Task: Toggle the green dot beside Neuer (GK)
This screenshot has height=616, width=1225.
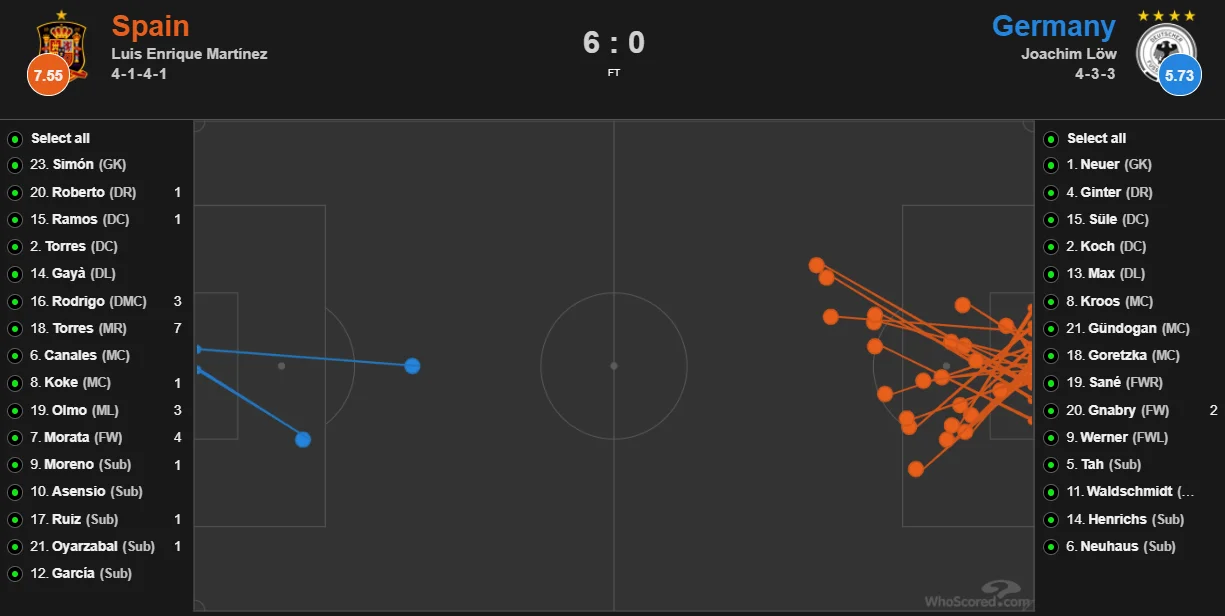Action: tap(1051, 165)
